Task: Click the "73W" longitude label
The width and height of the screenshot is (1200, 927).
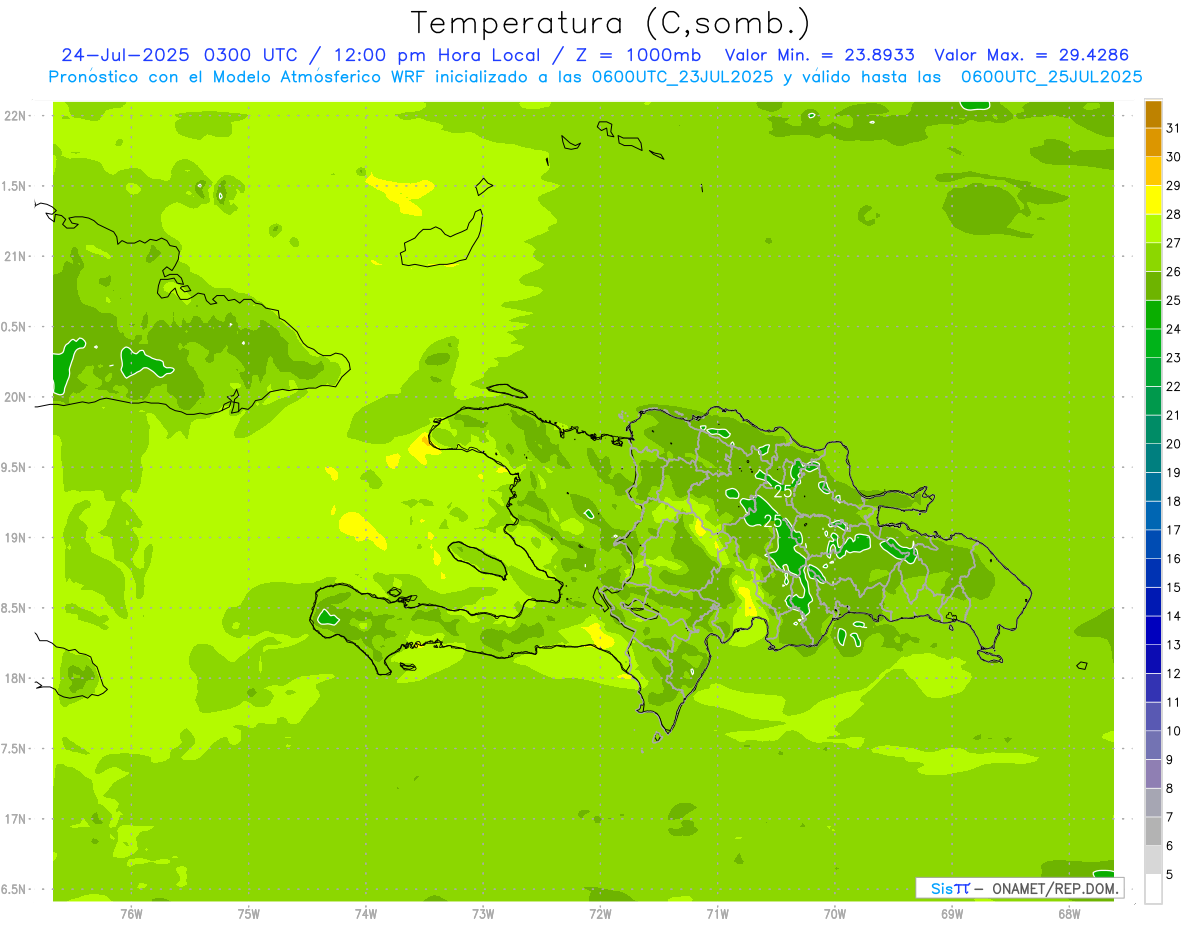Action: (x=483, y=913)
